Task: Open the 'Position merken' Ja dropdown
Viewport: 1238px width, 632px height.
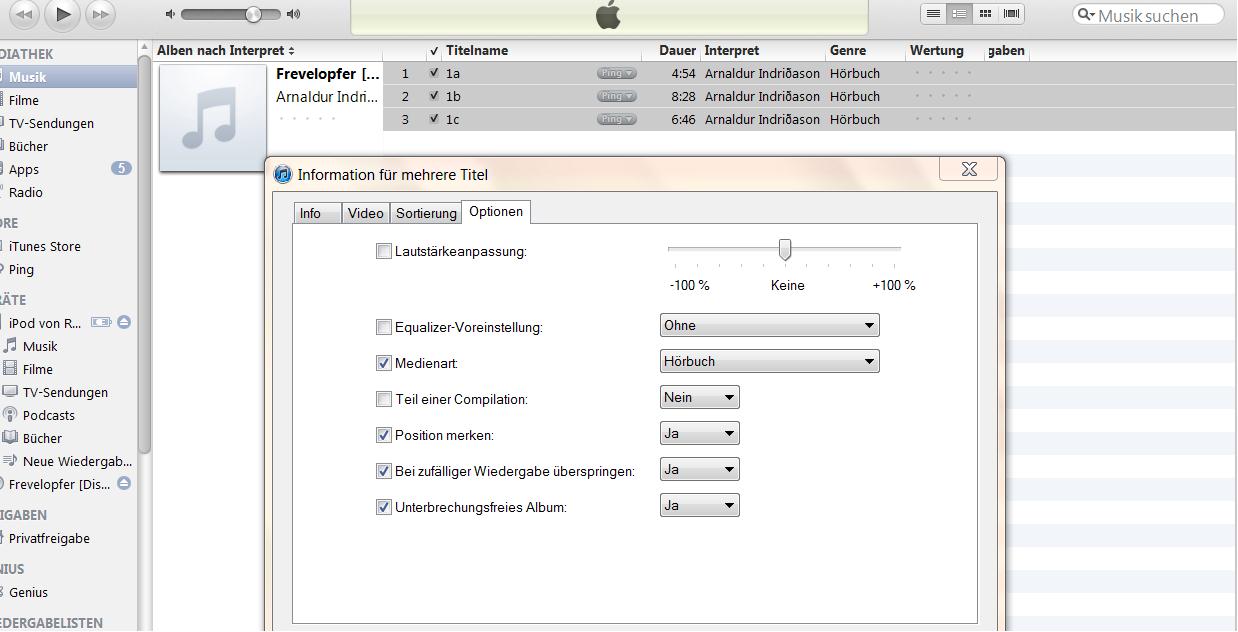Action: (x=700, y=433)
